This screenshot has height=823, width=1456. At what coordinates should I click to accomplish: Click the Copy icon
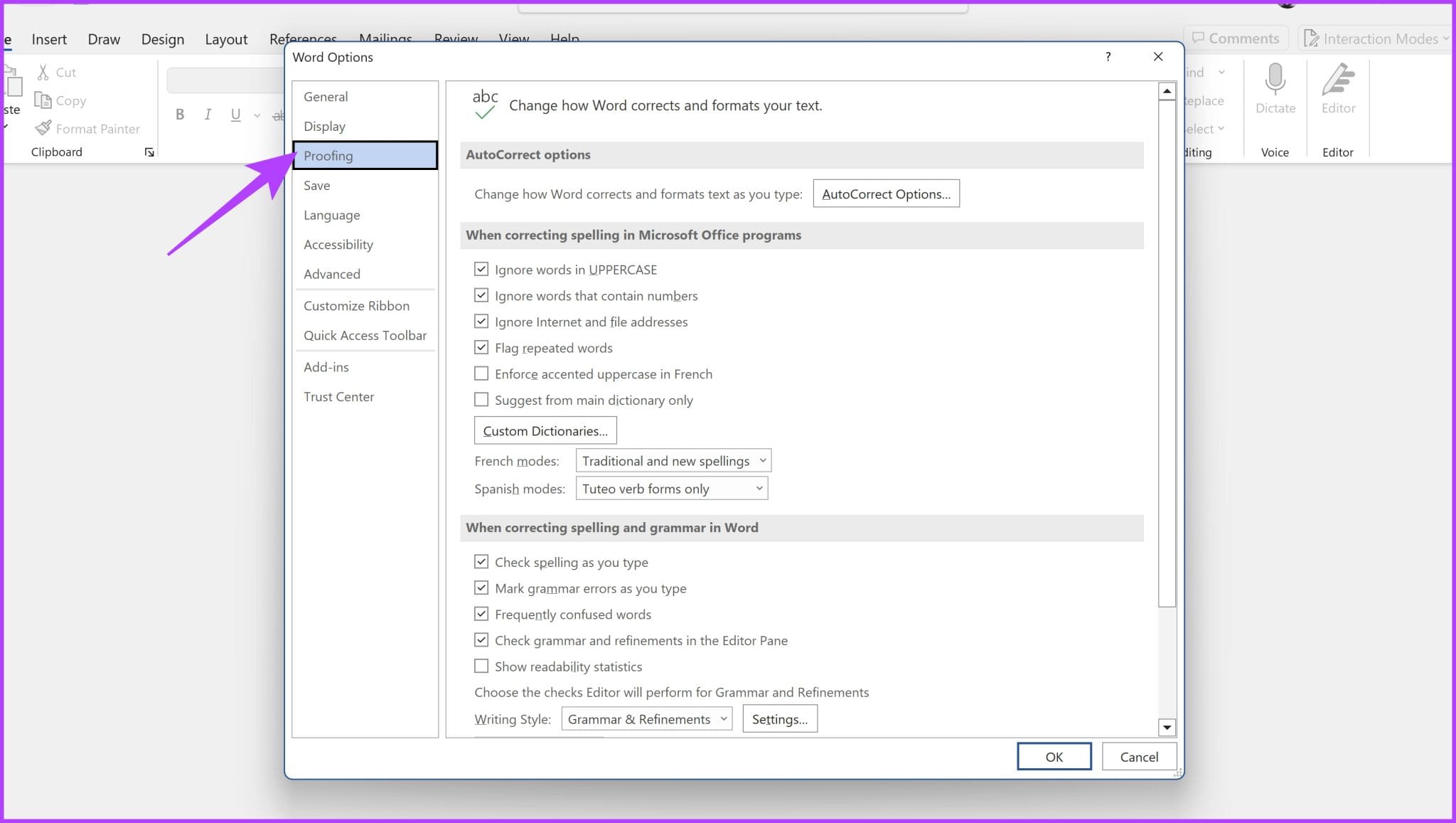point(44,100)
